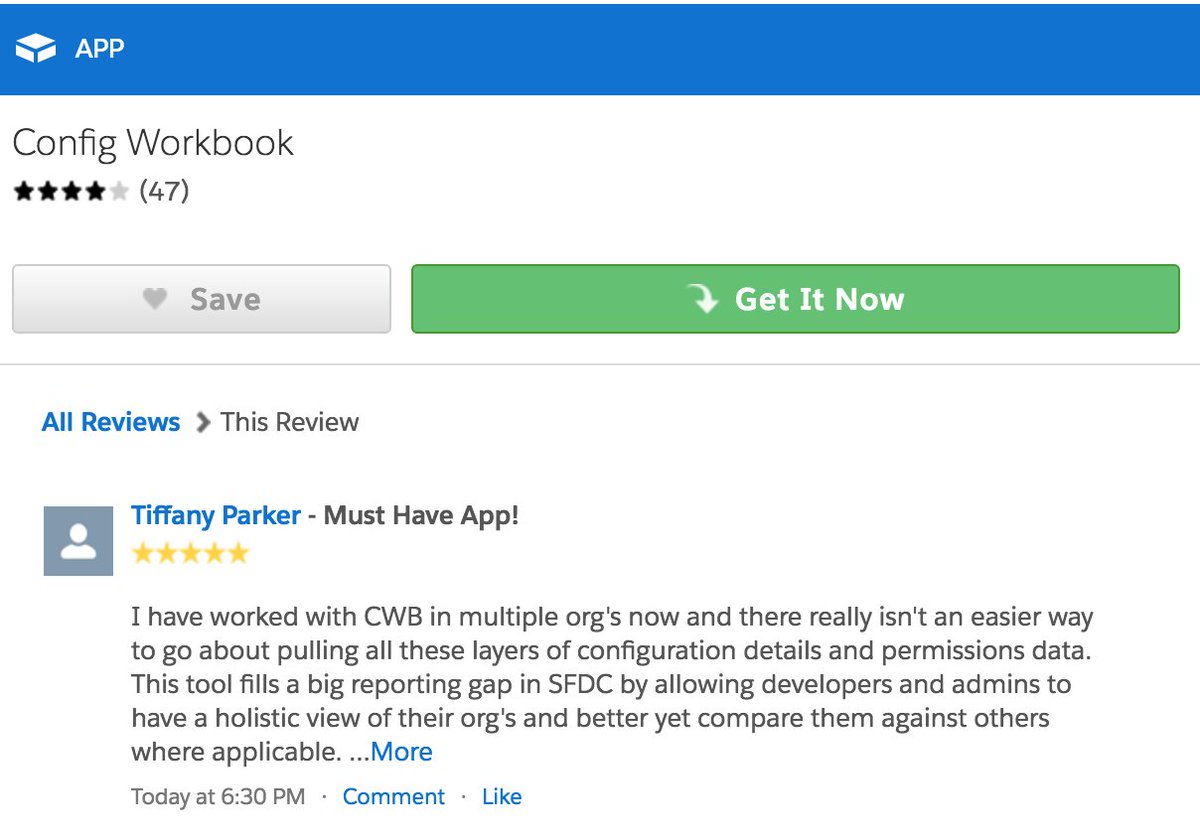Like Tiffany Parker's review
This screenshot has height=840, width=1200.
[502, 797]
